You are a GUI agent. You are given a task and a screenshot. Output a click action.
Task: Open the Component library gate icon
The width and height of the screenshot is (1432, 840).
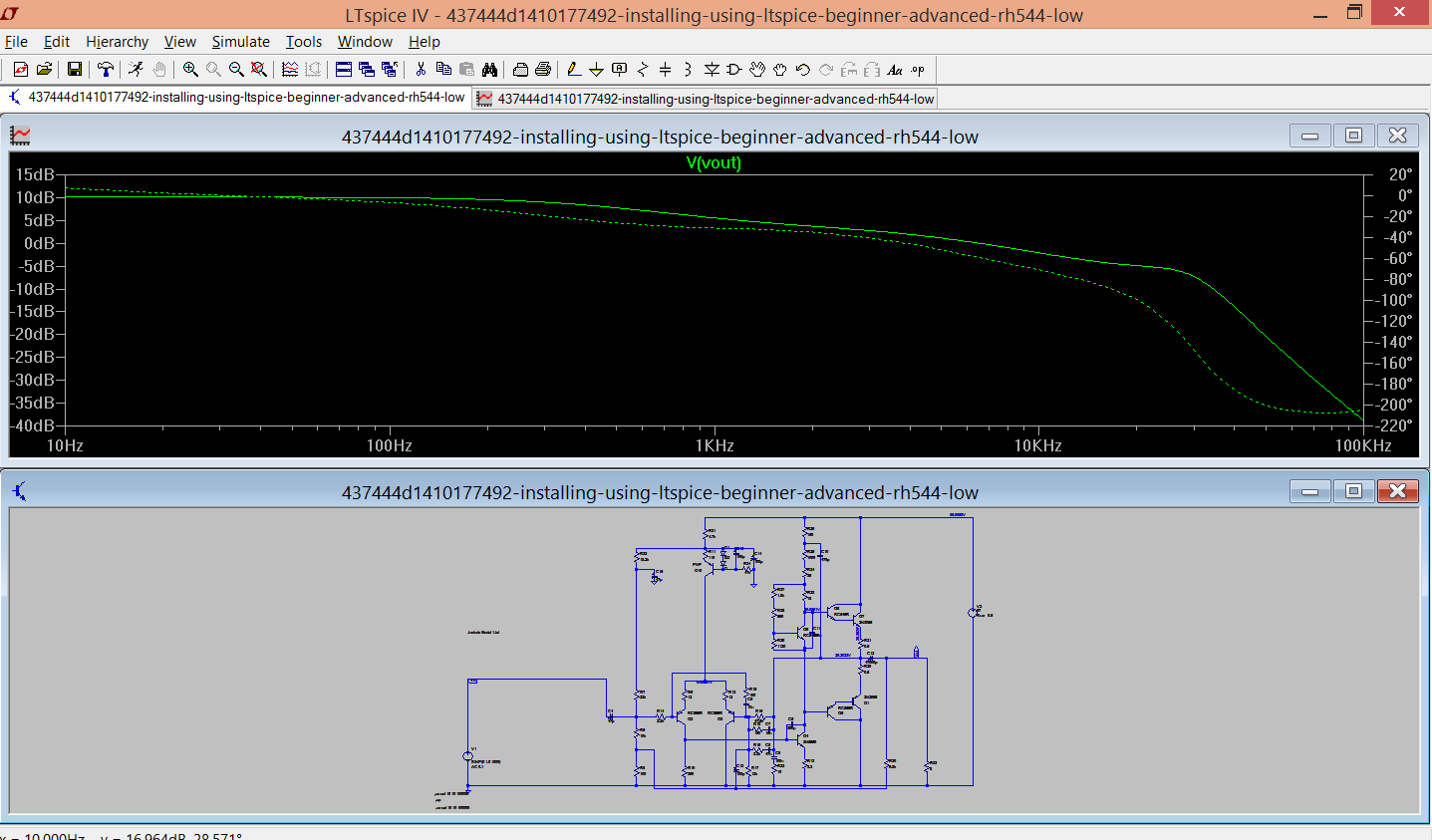[x=734, y=69]
